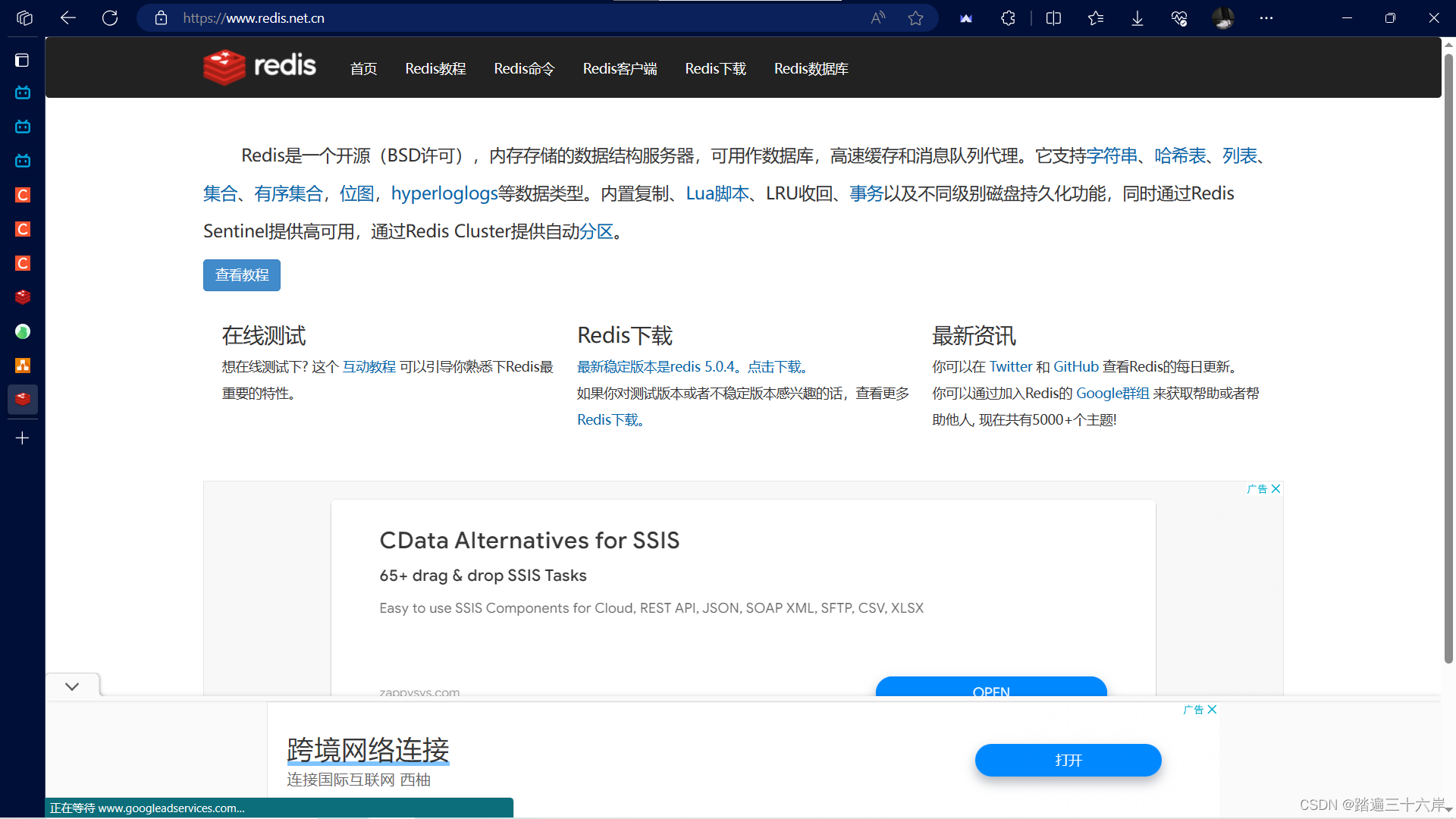Click the site lock icon in address bar
This screenshot has width=1456, height=819.
click(161, 18)
